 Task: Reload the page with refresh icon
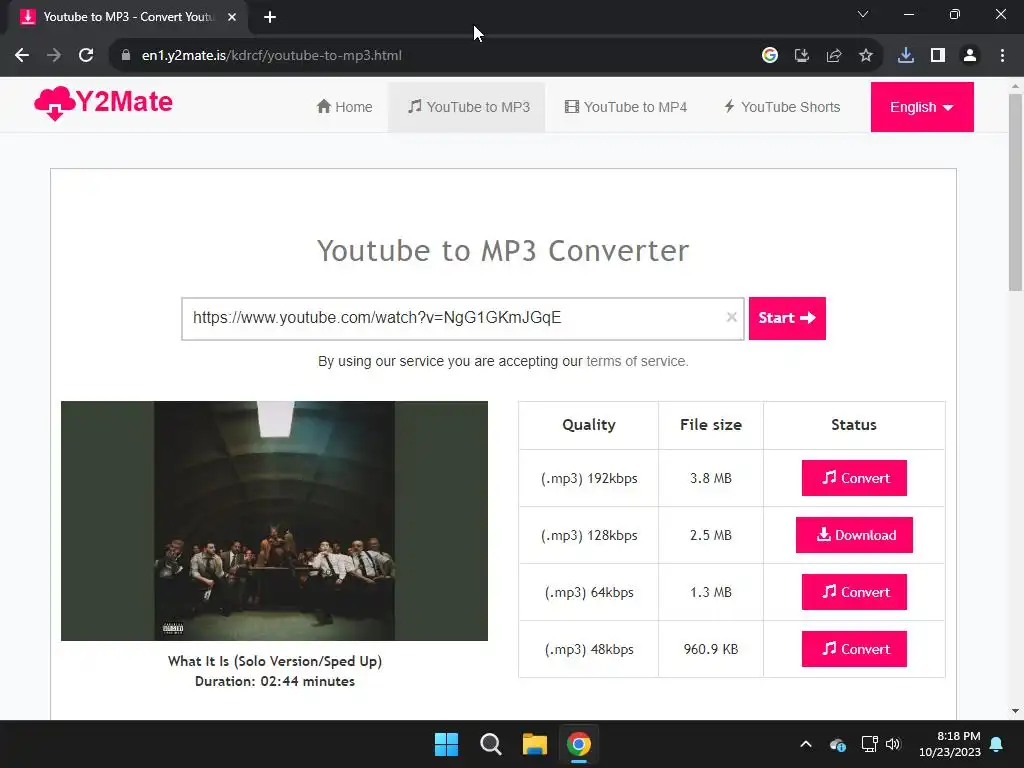(x=86, y=56)
